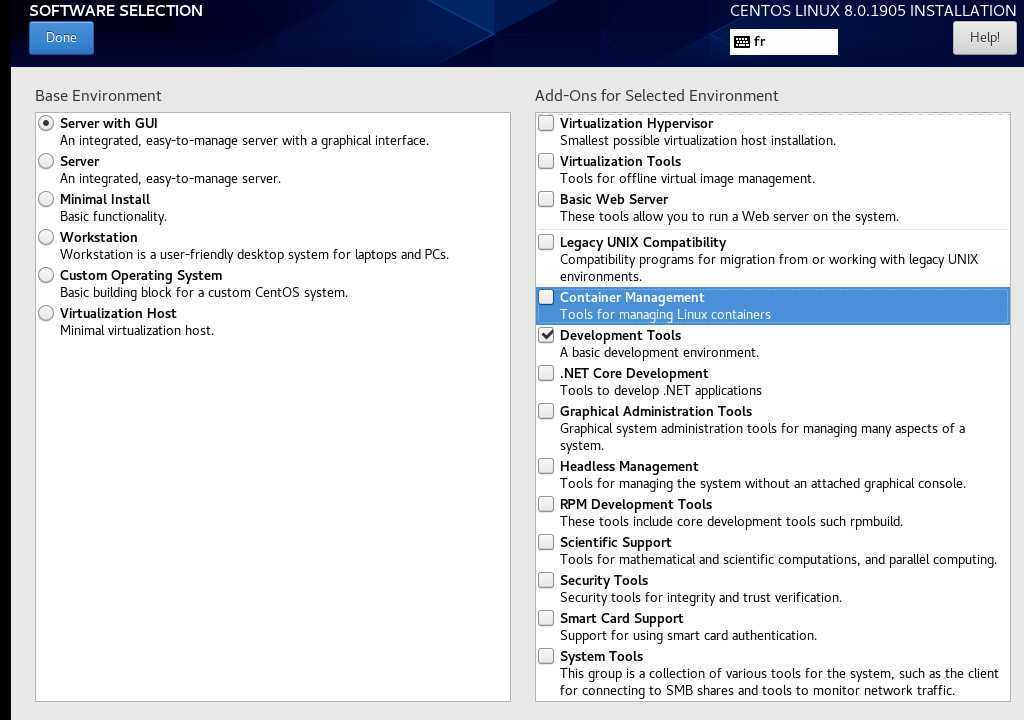
Task: Enable the .NET Core Development add-on
Action: (546, 373)
